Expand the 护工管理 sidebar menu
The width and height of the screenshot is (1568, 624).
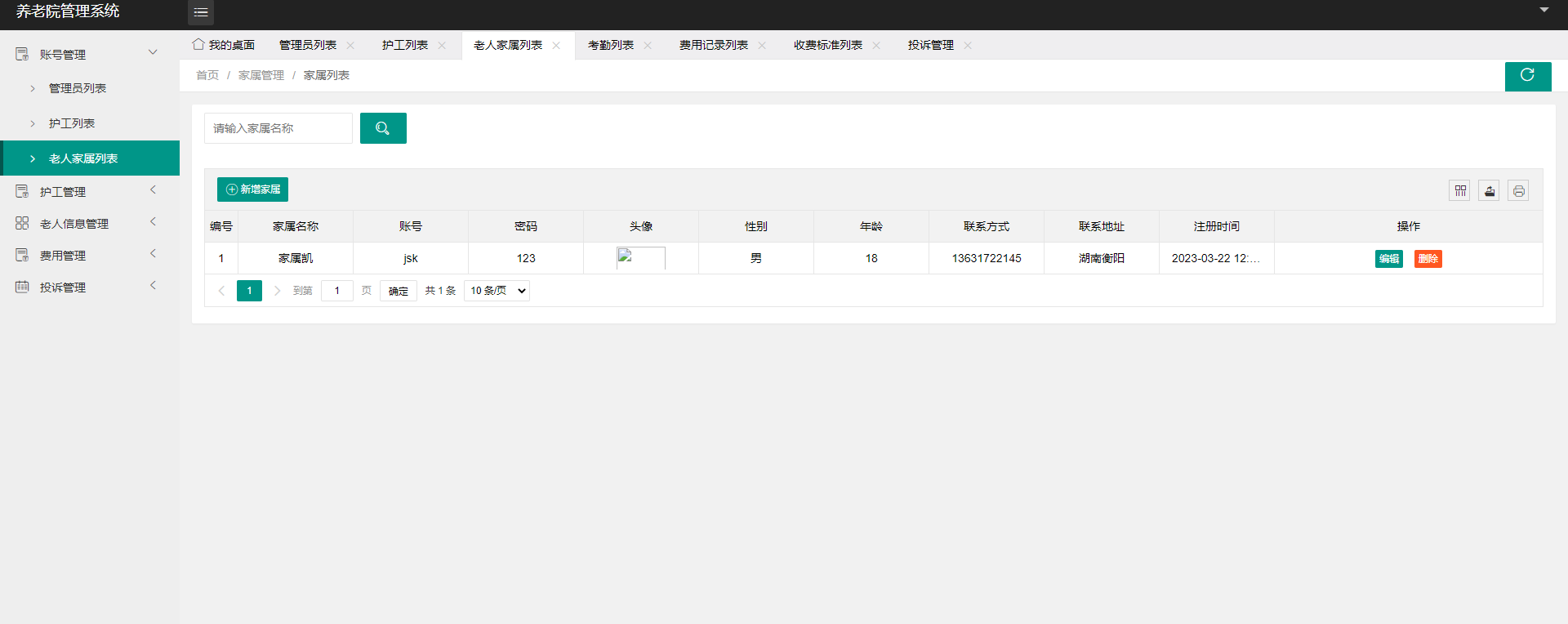90,191
